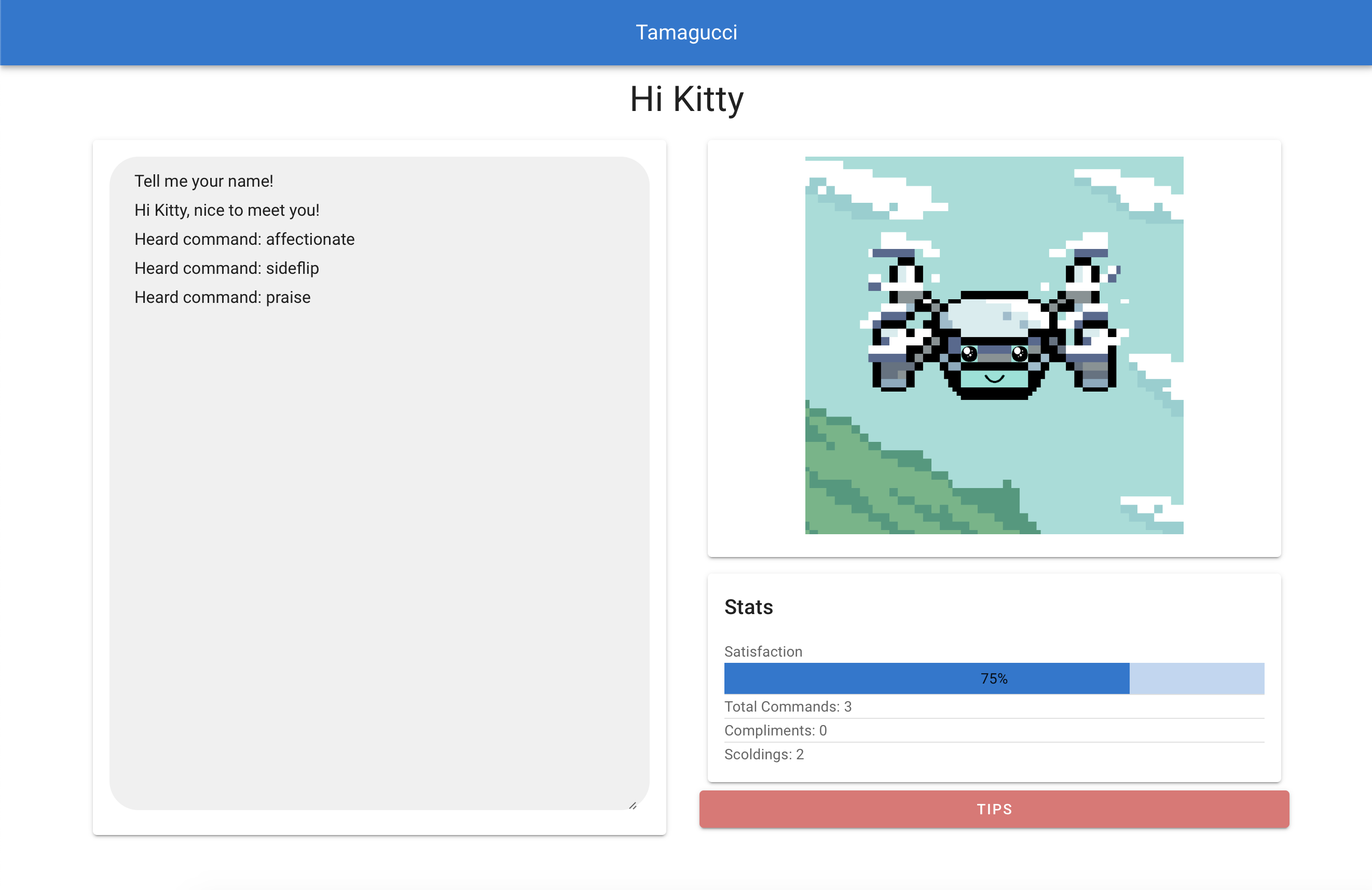Click the textarea resize handle corner

pyautogui.click(x=633, y=805)
